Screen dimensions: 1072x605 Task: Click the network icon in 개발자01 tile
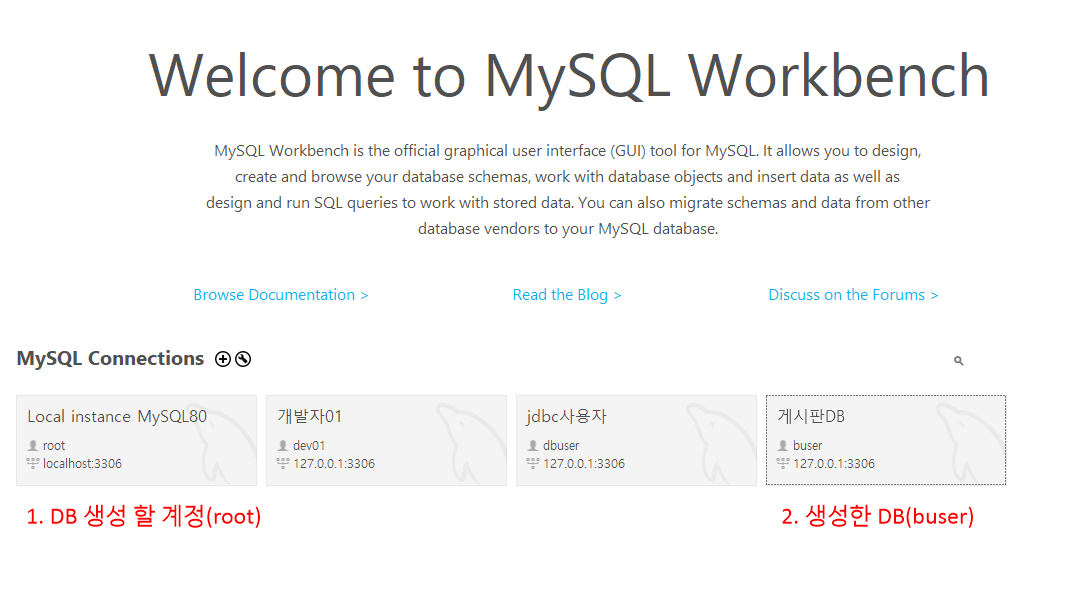click(x=283, y=463)
